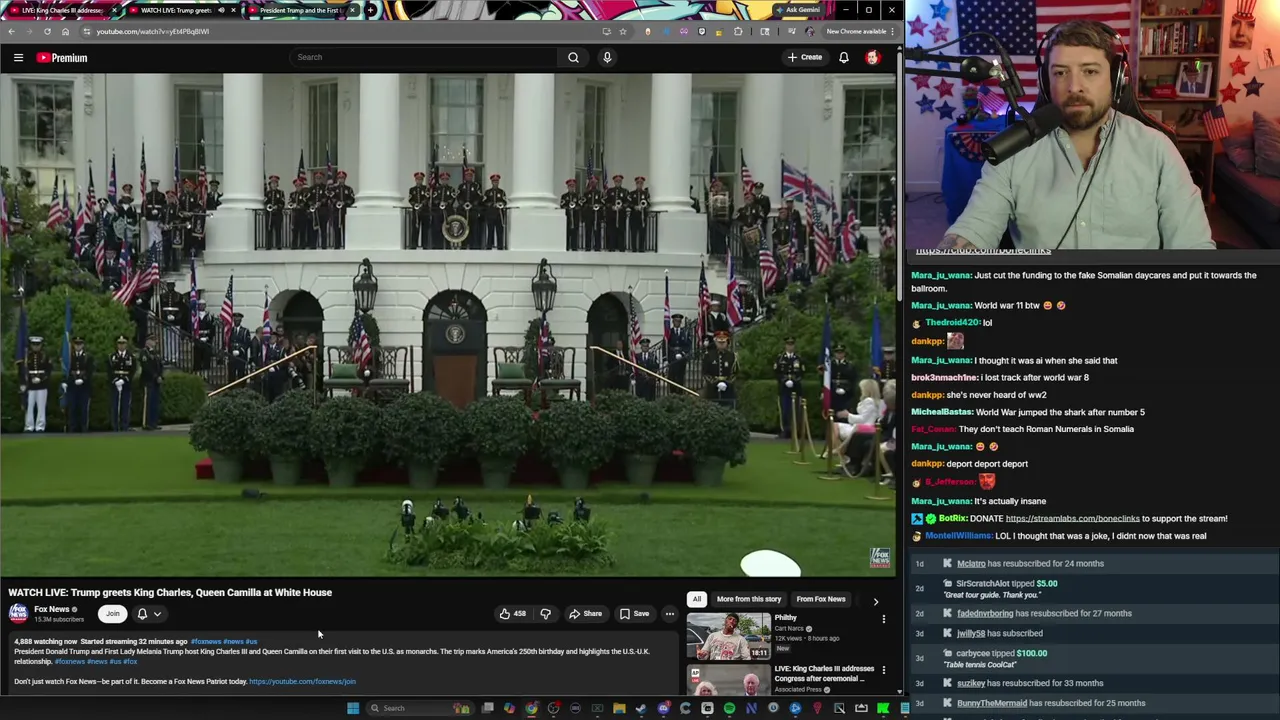Like the video with thumbs-up button
Screen dimensions: 1280x720
pos(512,614)
